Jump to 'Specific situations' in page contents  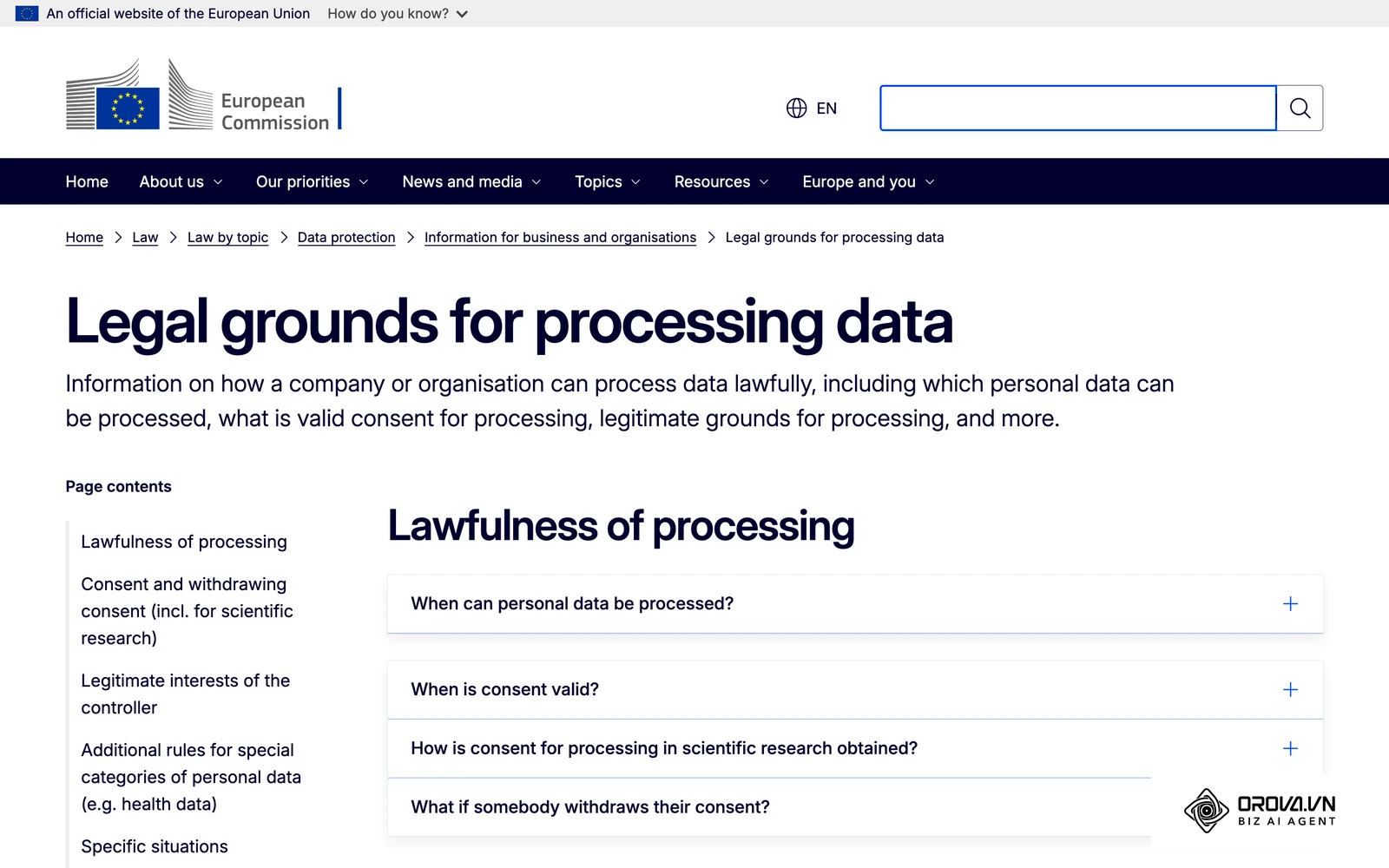click(155, 846)
